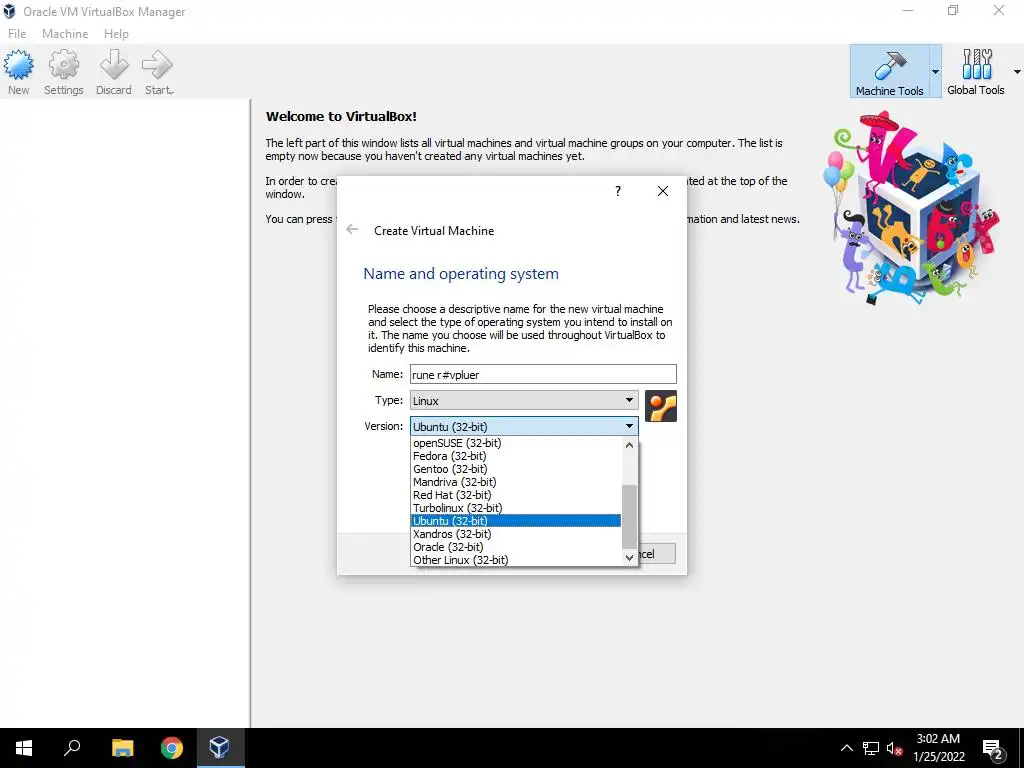Click the version list scrollbar thumb
The height and width of the screenshot is (768, 1024).
pos(630,517)
